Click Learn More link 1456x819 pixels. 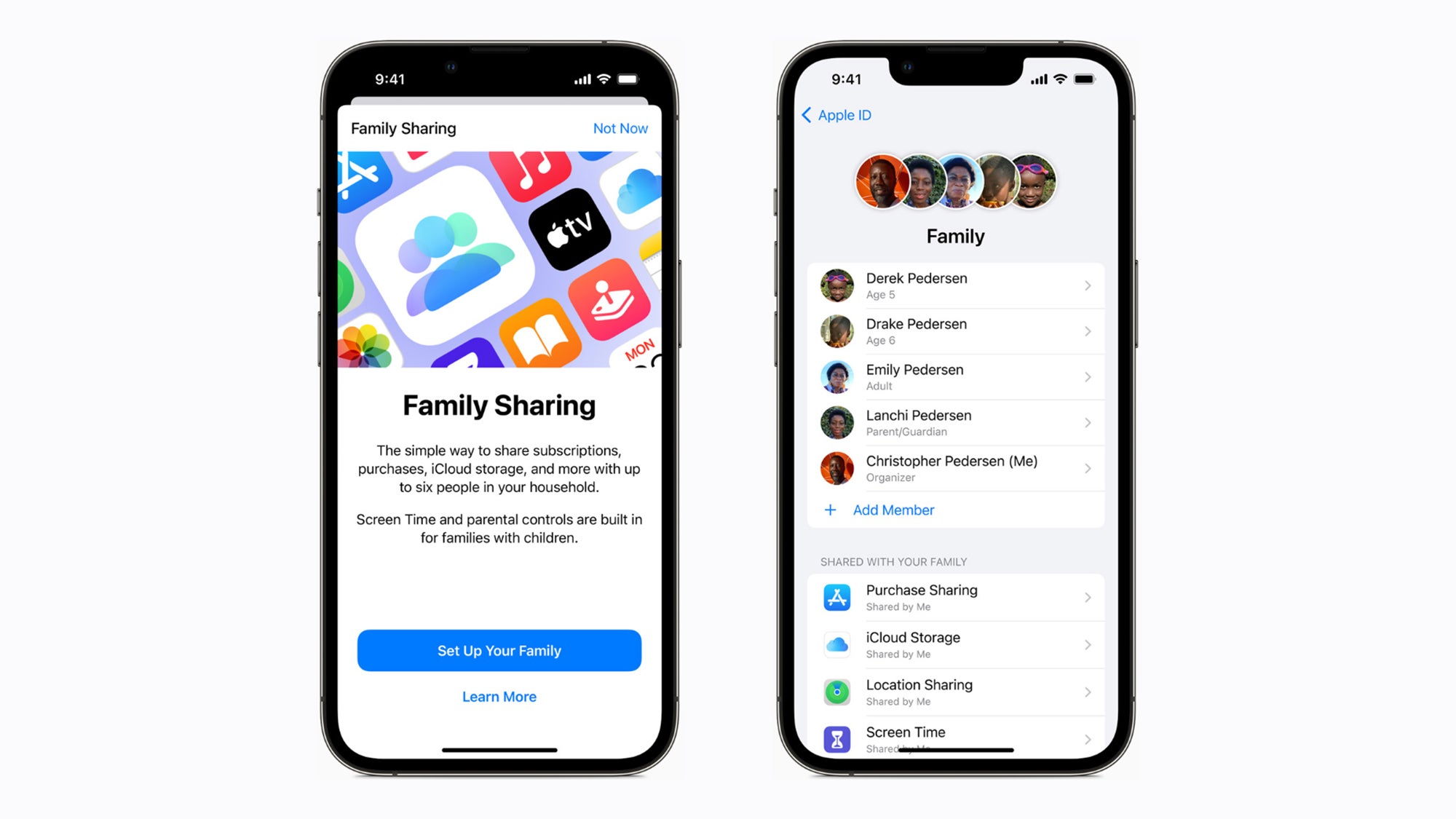tap(498, 696)
